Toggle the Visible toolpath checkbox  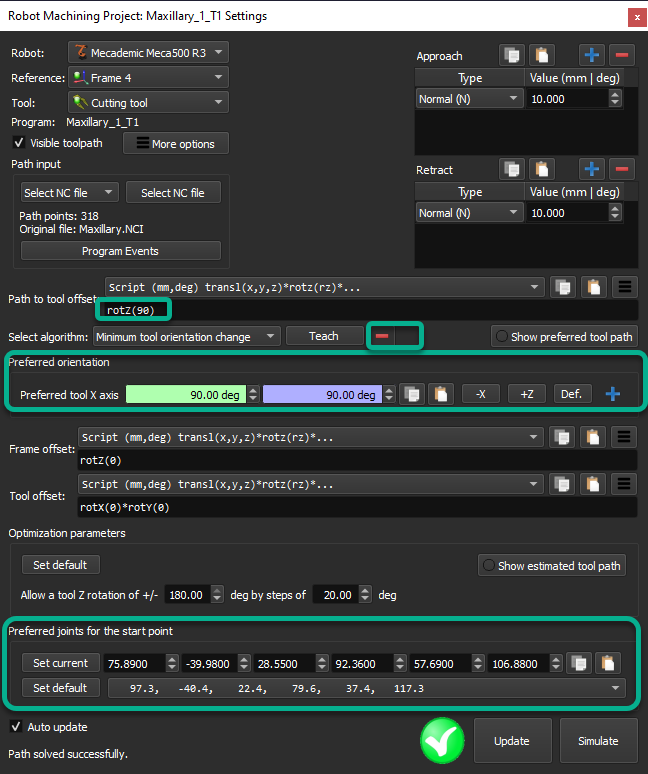tap(18, 143)
